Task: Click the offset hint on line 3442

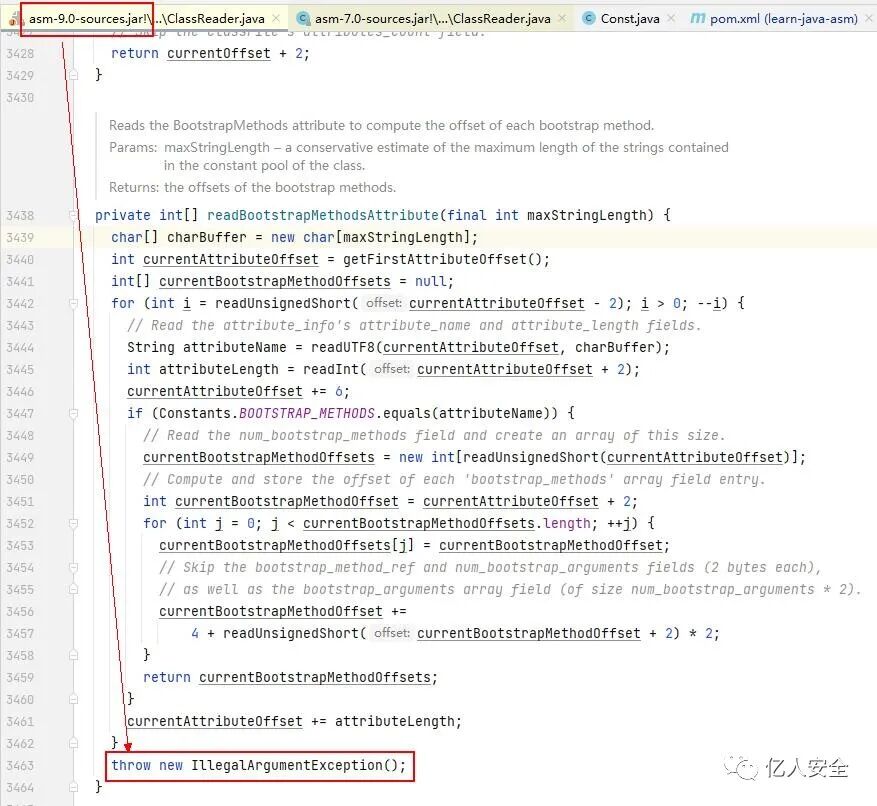Action: (384, 303)
